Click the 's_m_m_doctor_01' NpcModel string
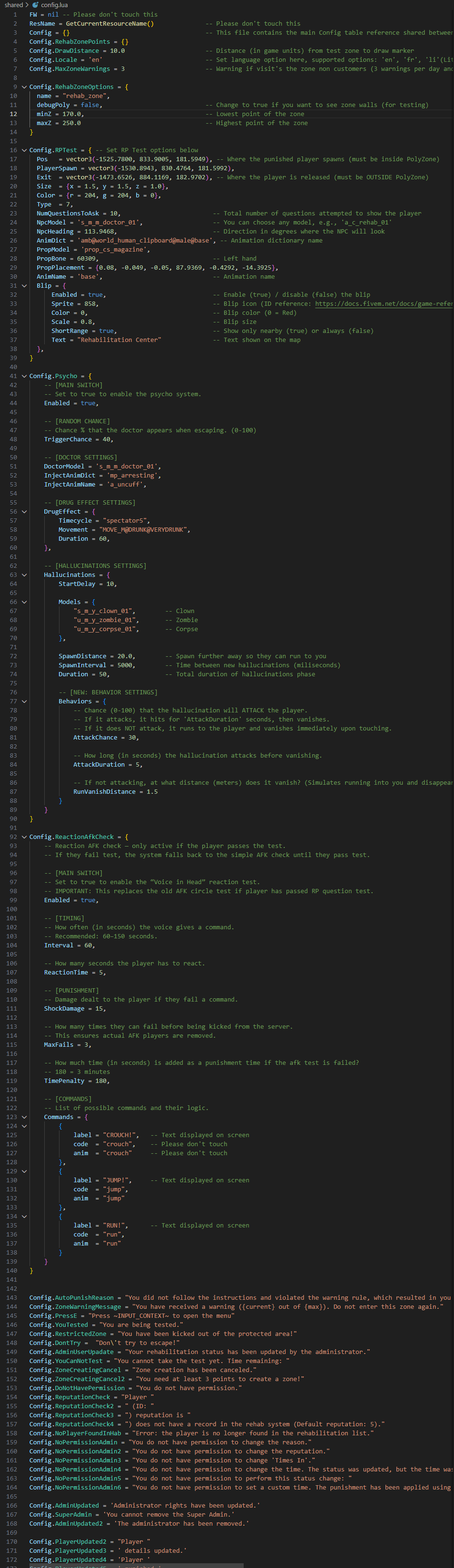This screenshot has width=454, height=1568. coord(109,222)
